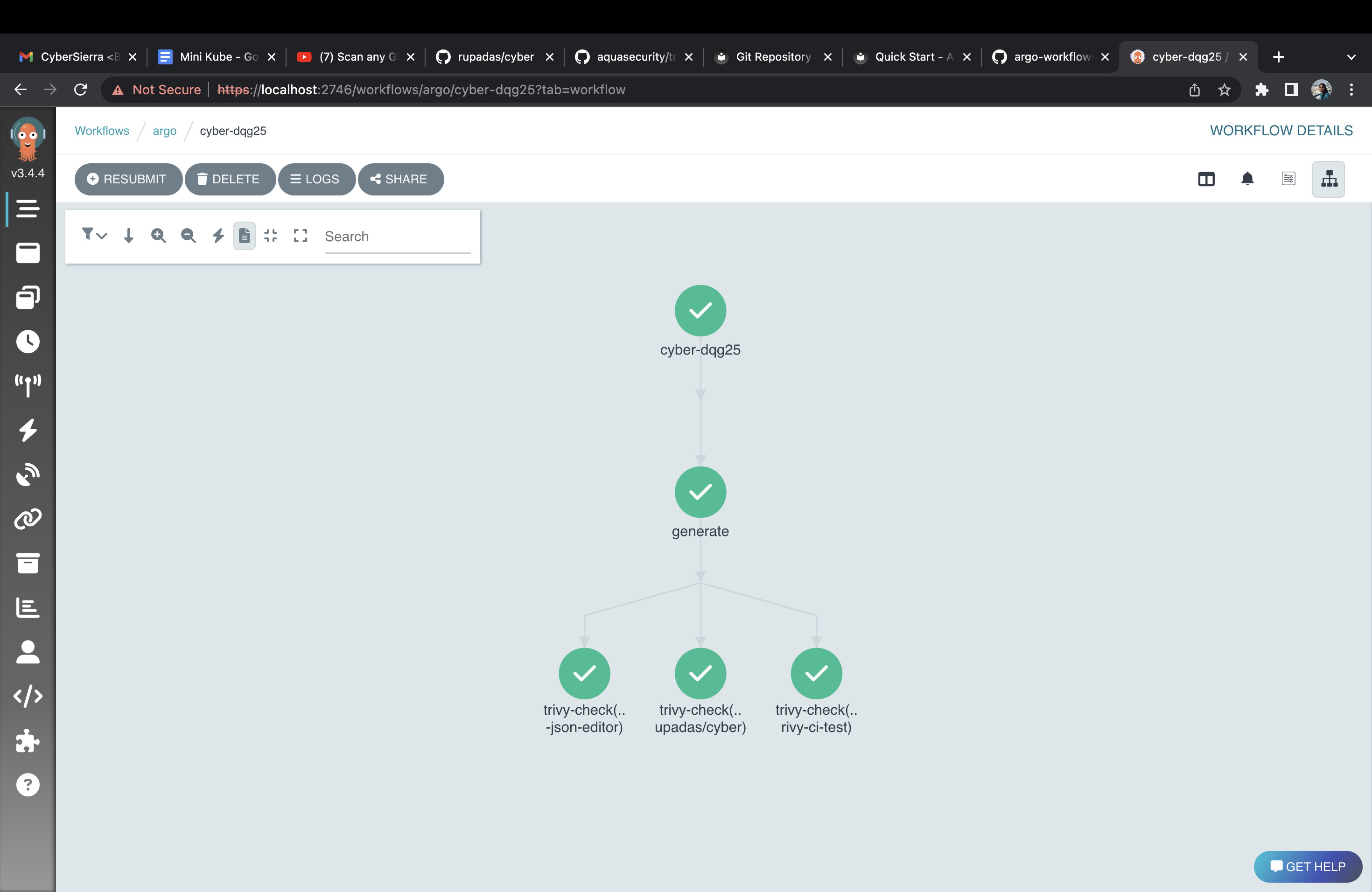Open the events bell icon
This screenshot has height=892, width=1372.
click(x=1247, y=179)
